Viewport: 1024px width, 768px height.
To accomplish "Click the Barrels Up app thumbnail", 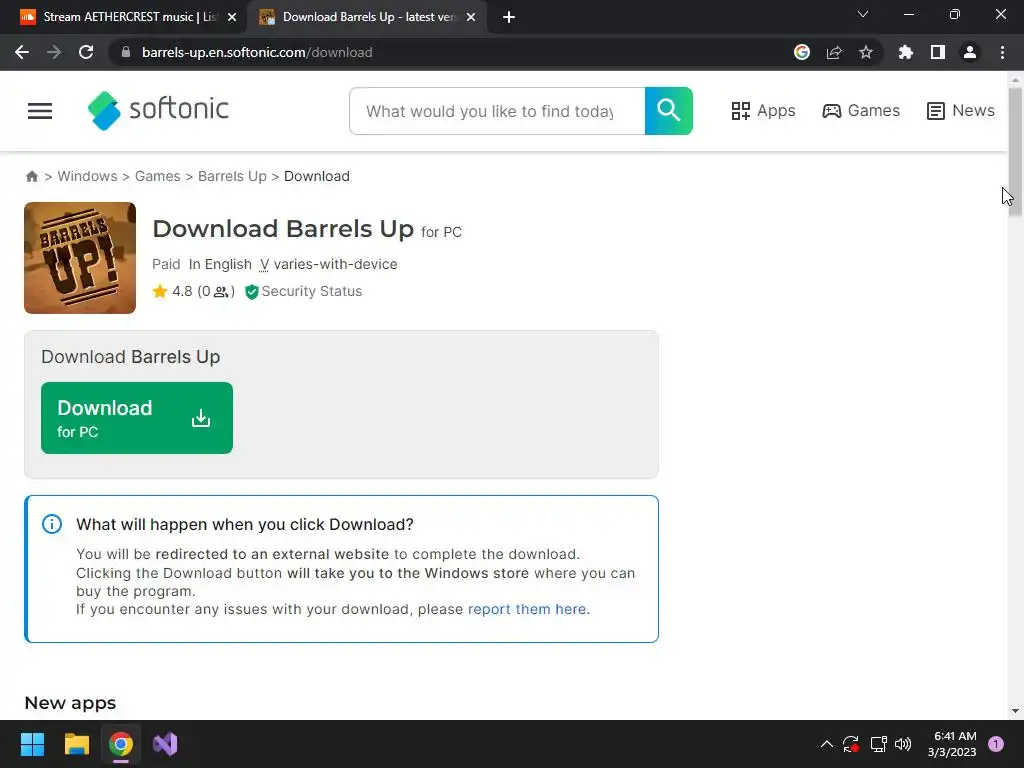I will coord(80,258).
